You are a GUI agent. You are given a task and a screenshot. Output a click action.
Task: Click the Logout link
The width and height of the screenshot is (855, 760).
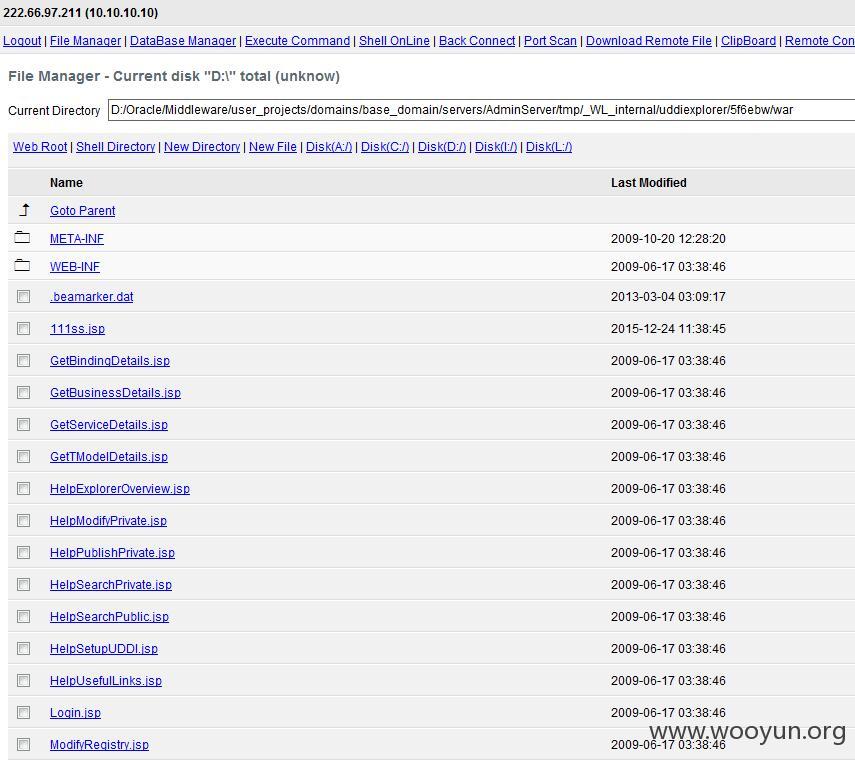click(x=22, y=41)
